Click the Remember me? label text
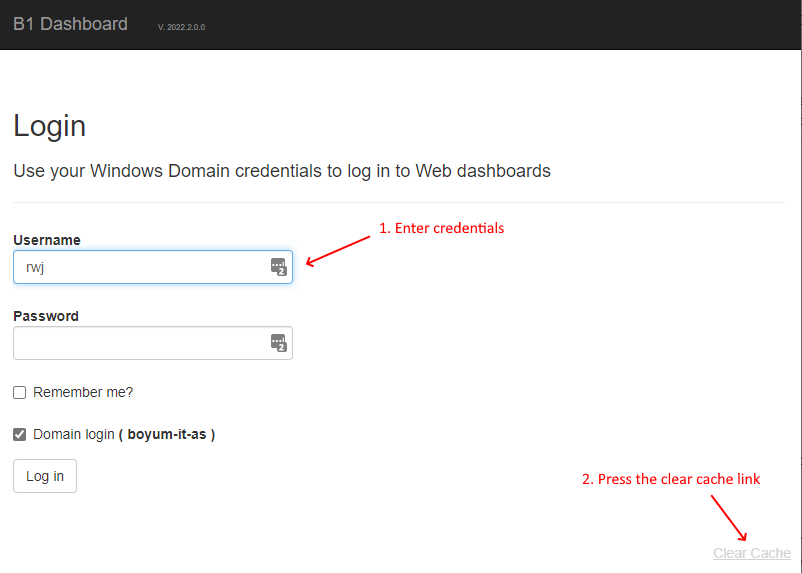Screen dimensions: 802x573 [x=83, y=392]
